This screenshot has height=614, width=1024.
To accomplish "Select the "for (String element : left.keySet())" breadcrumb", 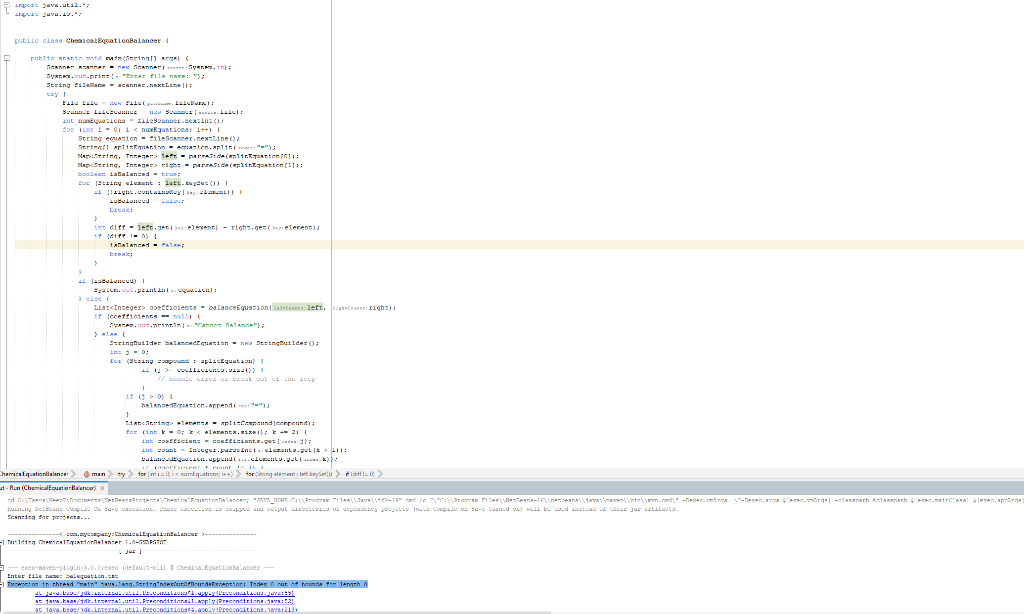I will click(290, 474).
